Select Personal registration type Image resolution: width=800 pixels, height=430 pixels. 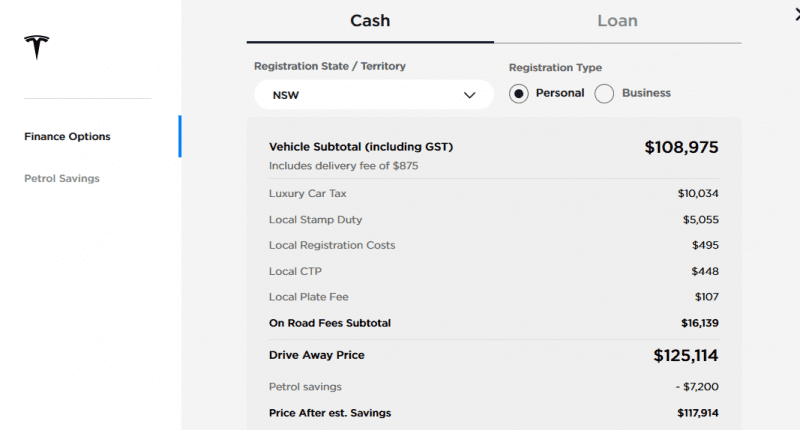518,94
